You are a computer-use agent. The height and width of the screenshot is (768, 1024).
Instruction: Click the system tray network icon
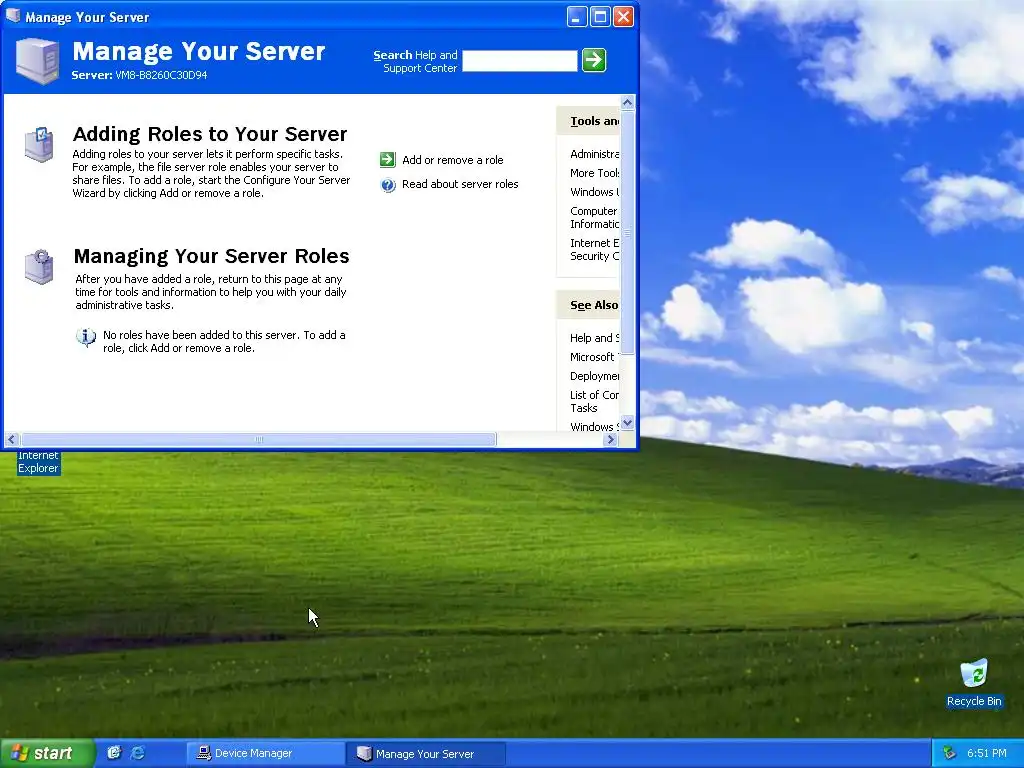(x=949, y=753)
